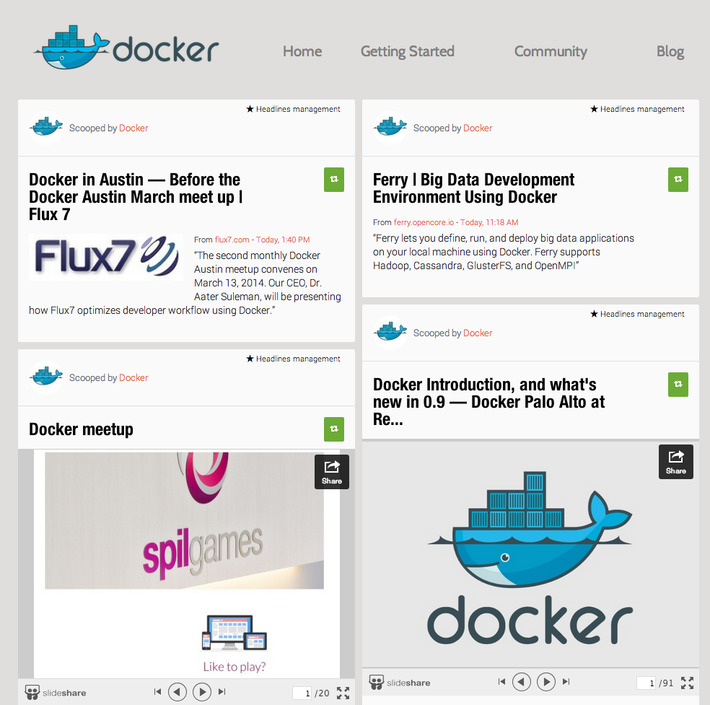Click the Docker whale logo in header
This screenshot has height=705, width=710.
(126, 48)
